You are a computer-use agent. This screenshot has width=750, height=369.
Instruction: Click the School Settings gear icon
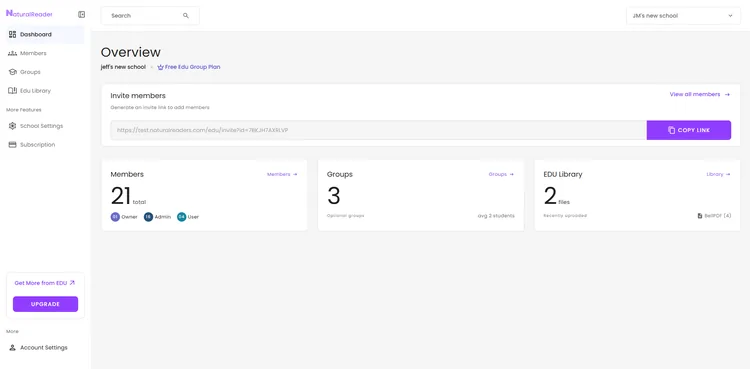tap(12, 126)
